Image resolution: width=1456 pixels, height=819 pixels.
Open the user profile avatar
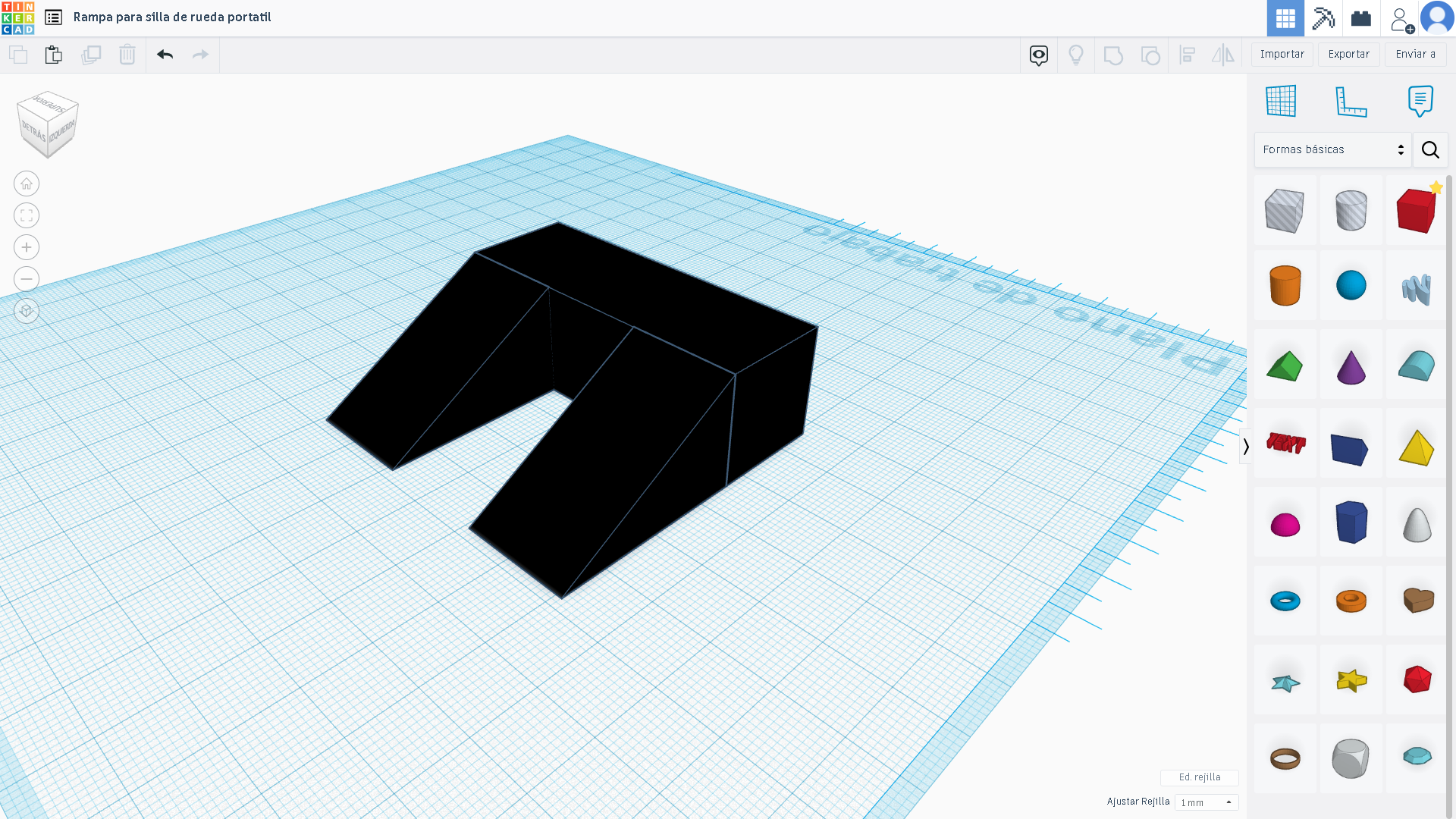pos(1437,18)
